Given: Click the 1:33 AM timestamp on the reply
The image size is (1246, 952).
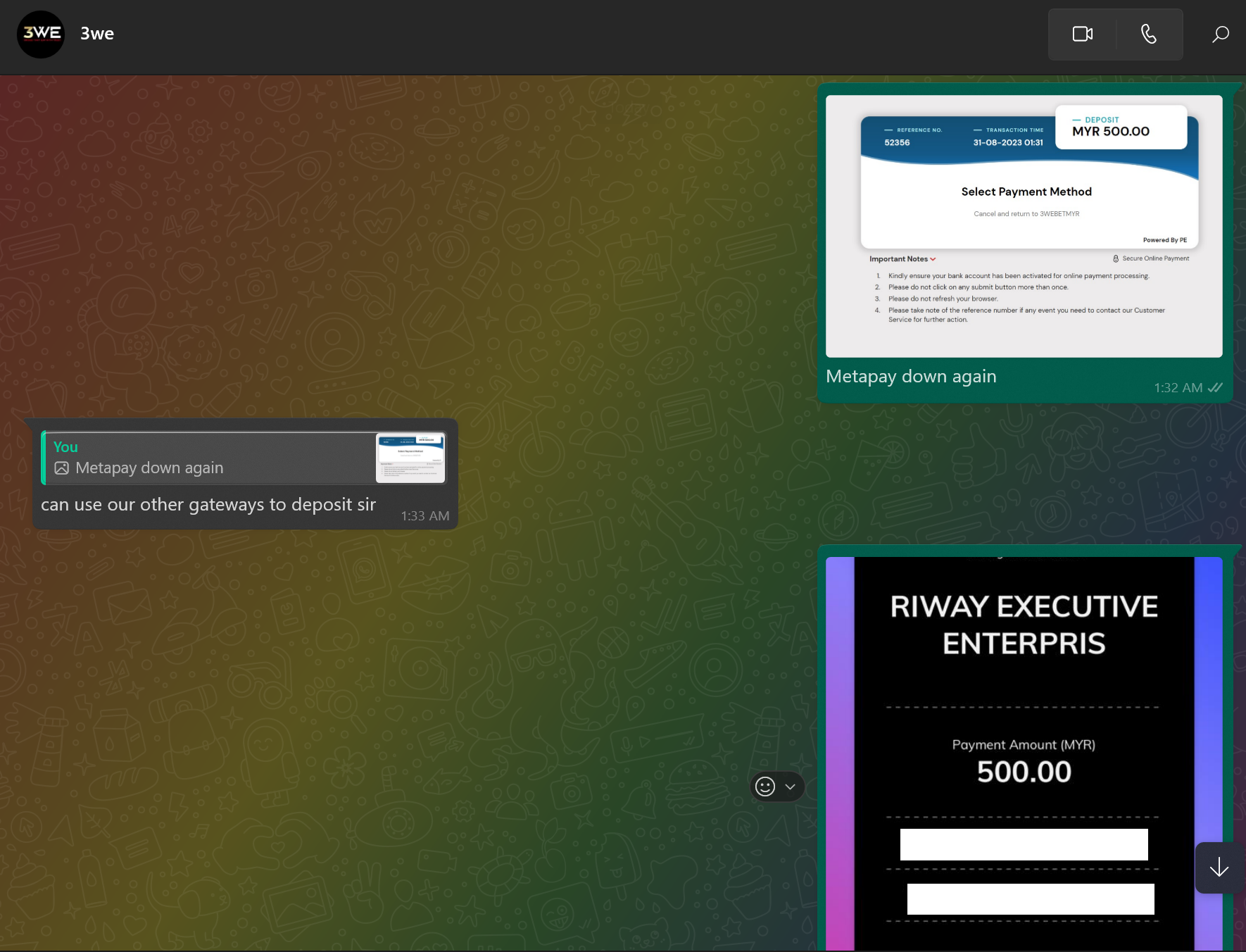Looking at the screenshot, I should coord(424,516).
